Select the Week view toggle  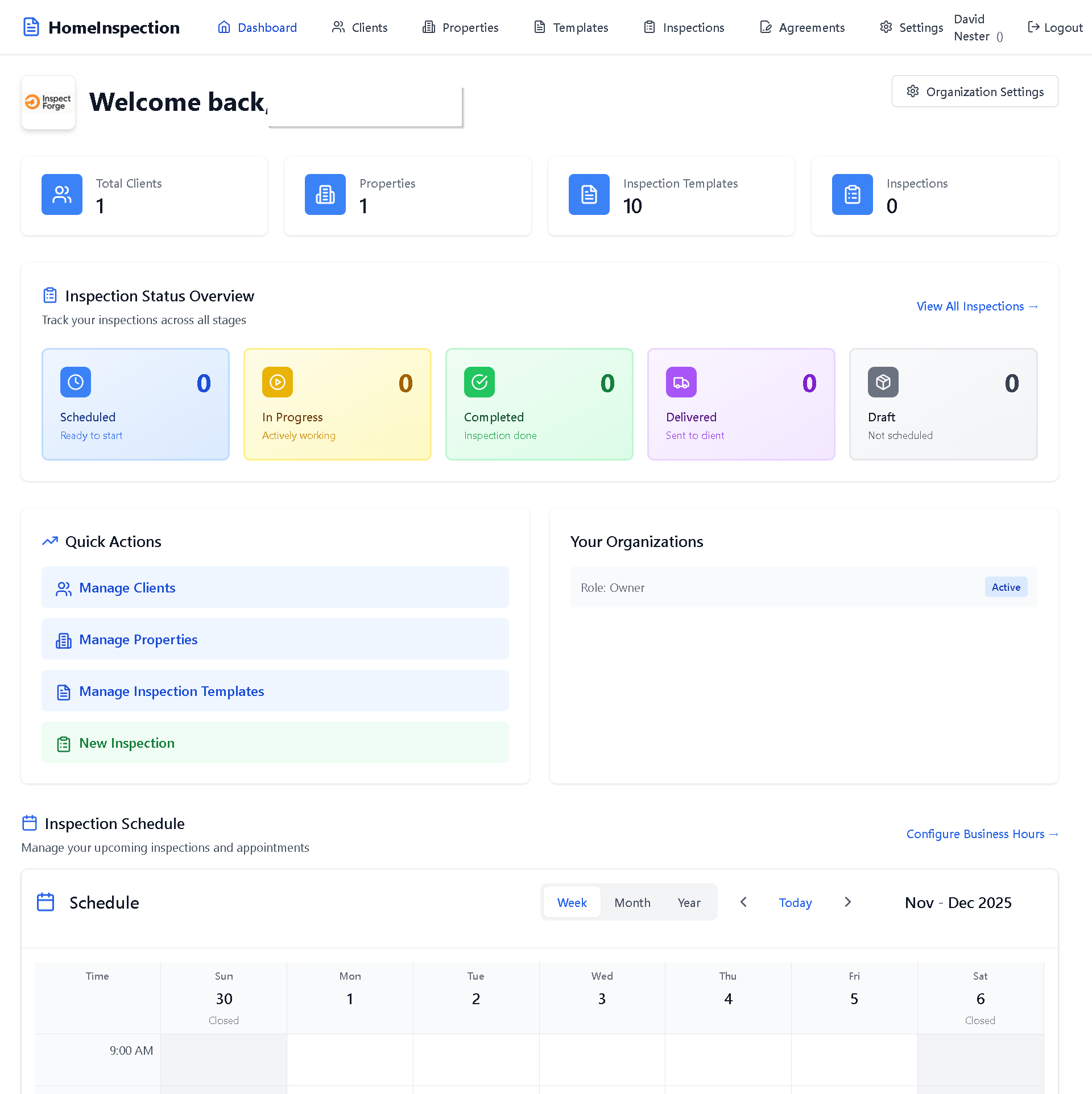(572, 902)
